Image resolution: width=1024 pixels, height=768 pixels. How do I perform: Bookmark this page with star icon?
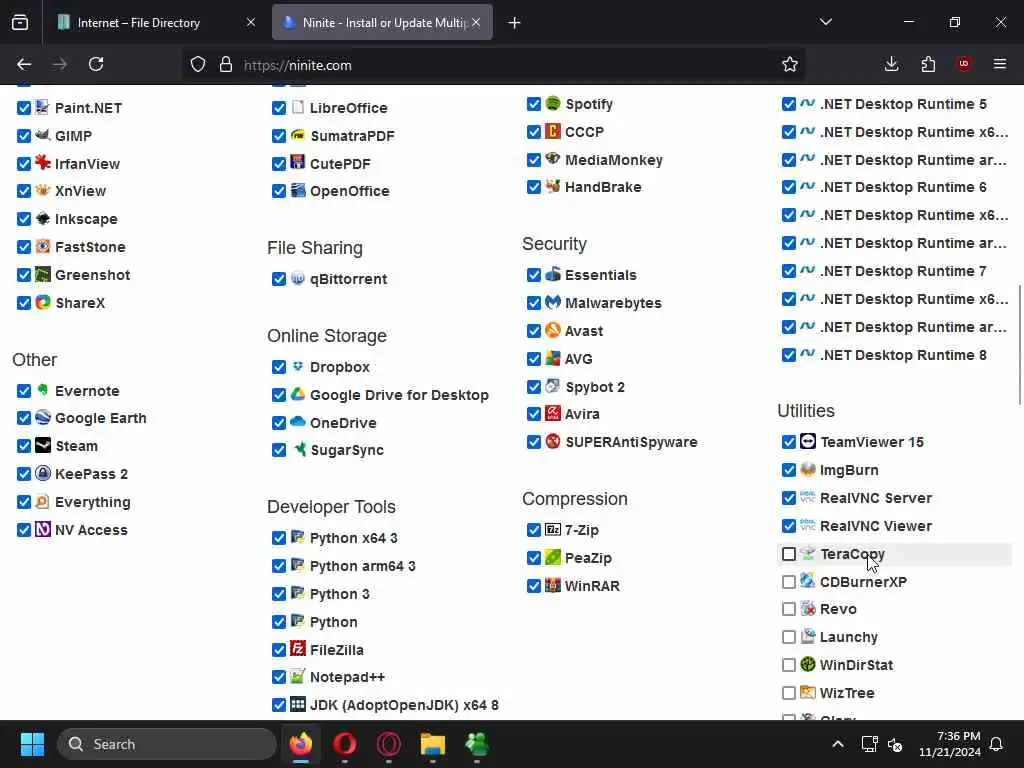790,64
